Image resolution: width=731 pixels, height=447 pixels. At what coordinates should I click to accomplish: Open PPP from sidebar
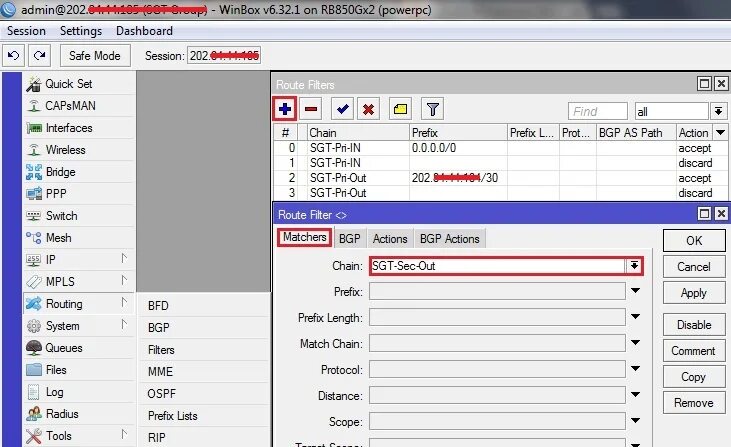[x=79, y=193]
